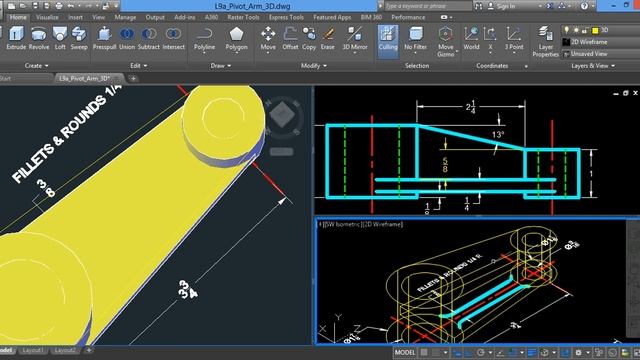
Task: Switch to the Insert ribbon tab
Action: click(x=75, y=18)
